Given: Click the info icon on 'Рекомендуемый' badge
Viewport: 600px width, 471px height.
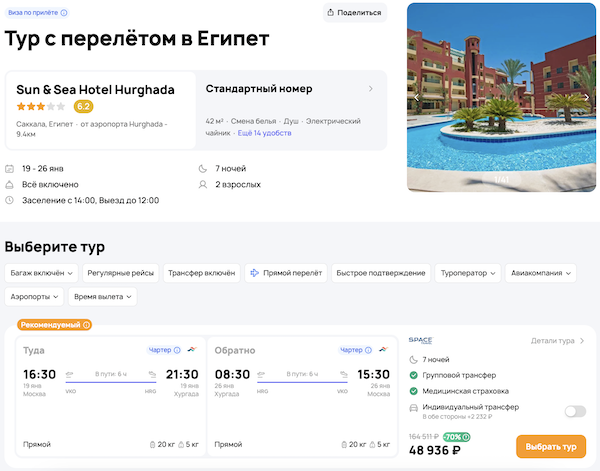Looking at the screenshot, I should point(87,324).
